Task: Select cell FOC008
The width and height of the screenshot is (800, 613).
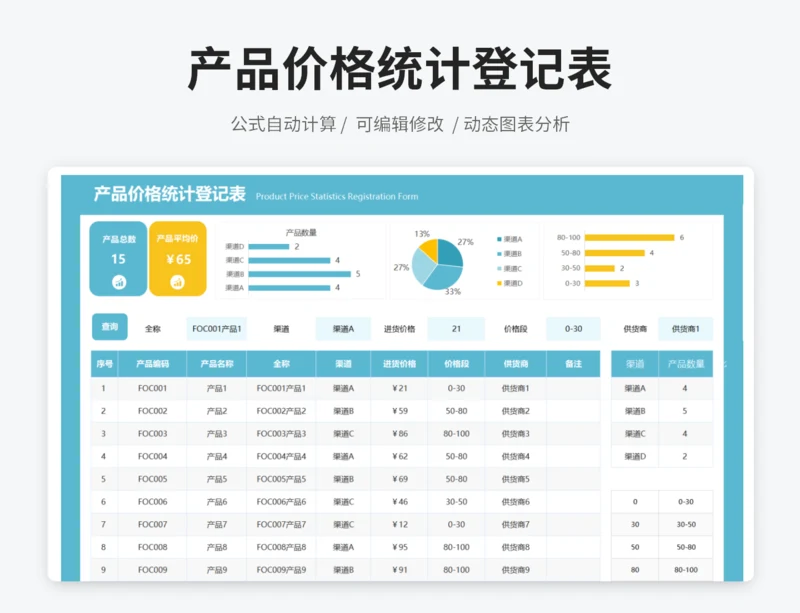Action: 152,547
